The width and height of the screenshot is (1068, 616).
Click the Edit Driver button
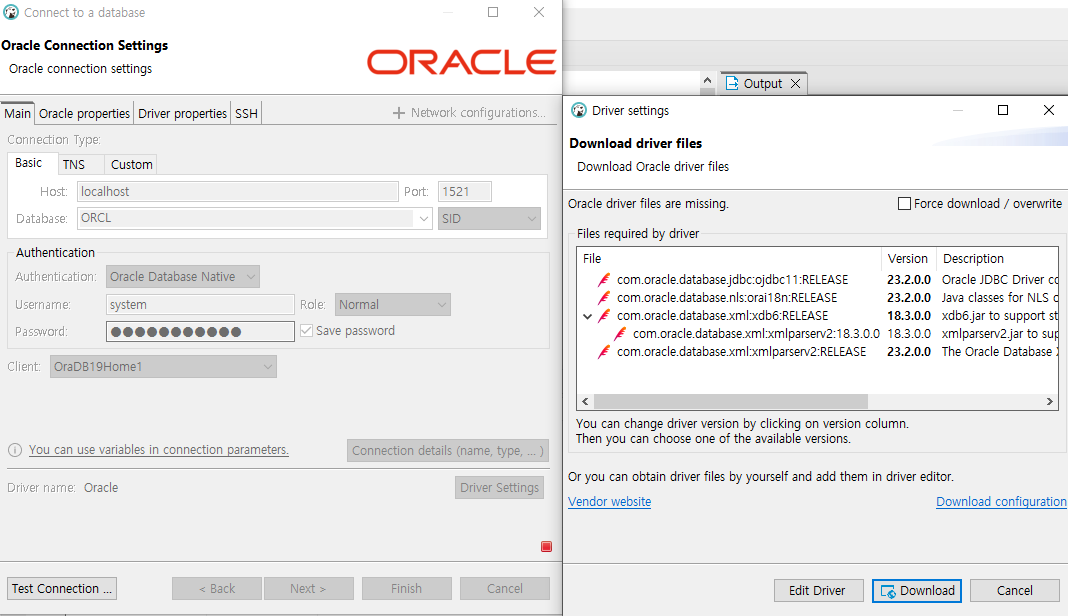click(819, 591)
